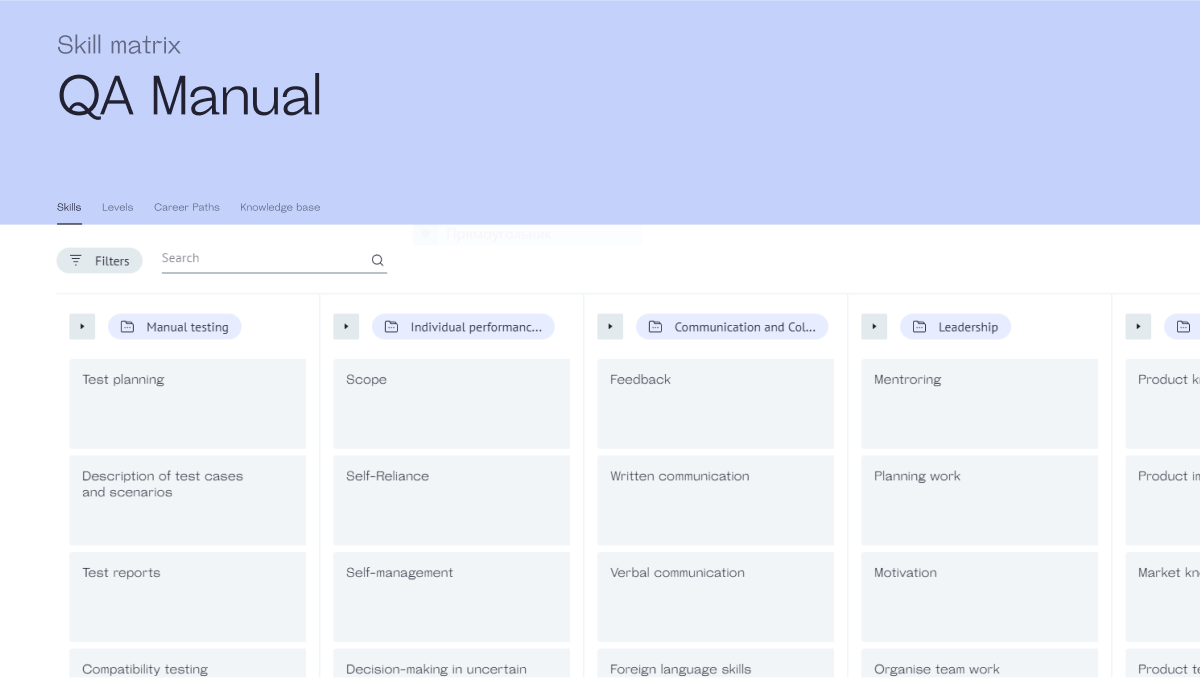Click the search magnifier icon
This screenshot has width=1200, height=678.
[x=377, y=260]
